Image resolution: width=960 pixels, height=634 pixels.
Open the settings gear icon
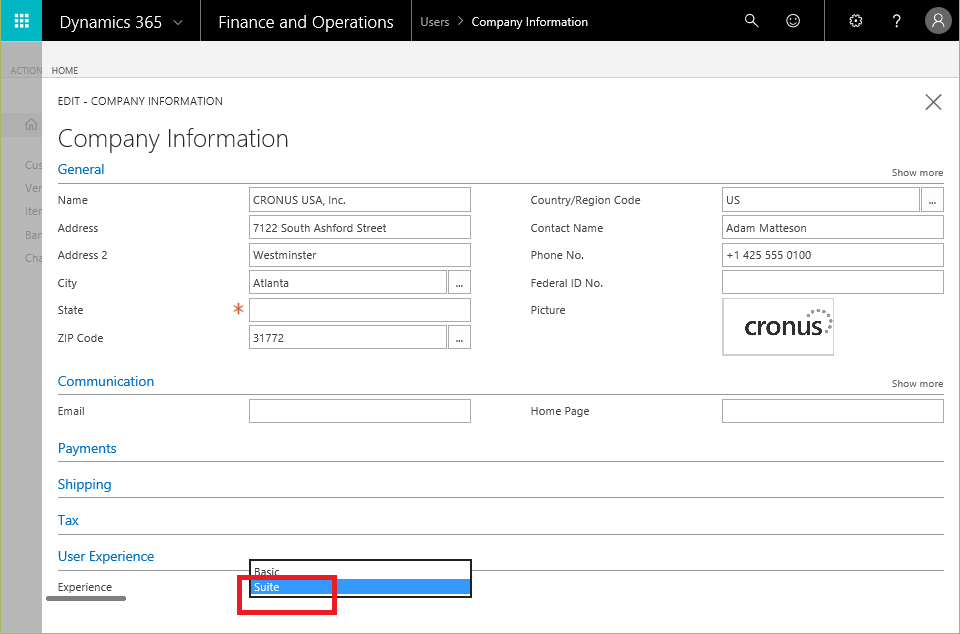(855, 21)
